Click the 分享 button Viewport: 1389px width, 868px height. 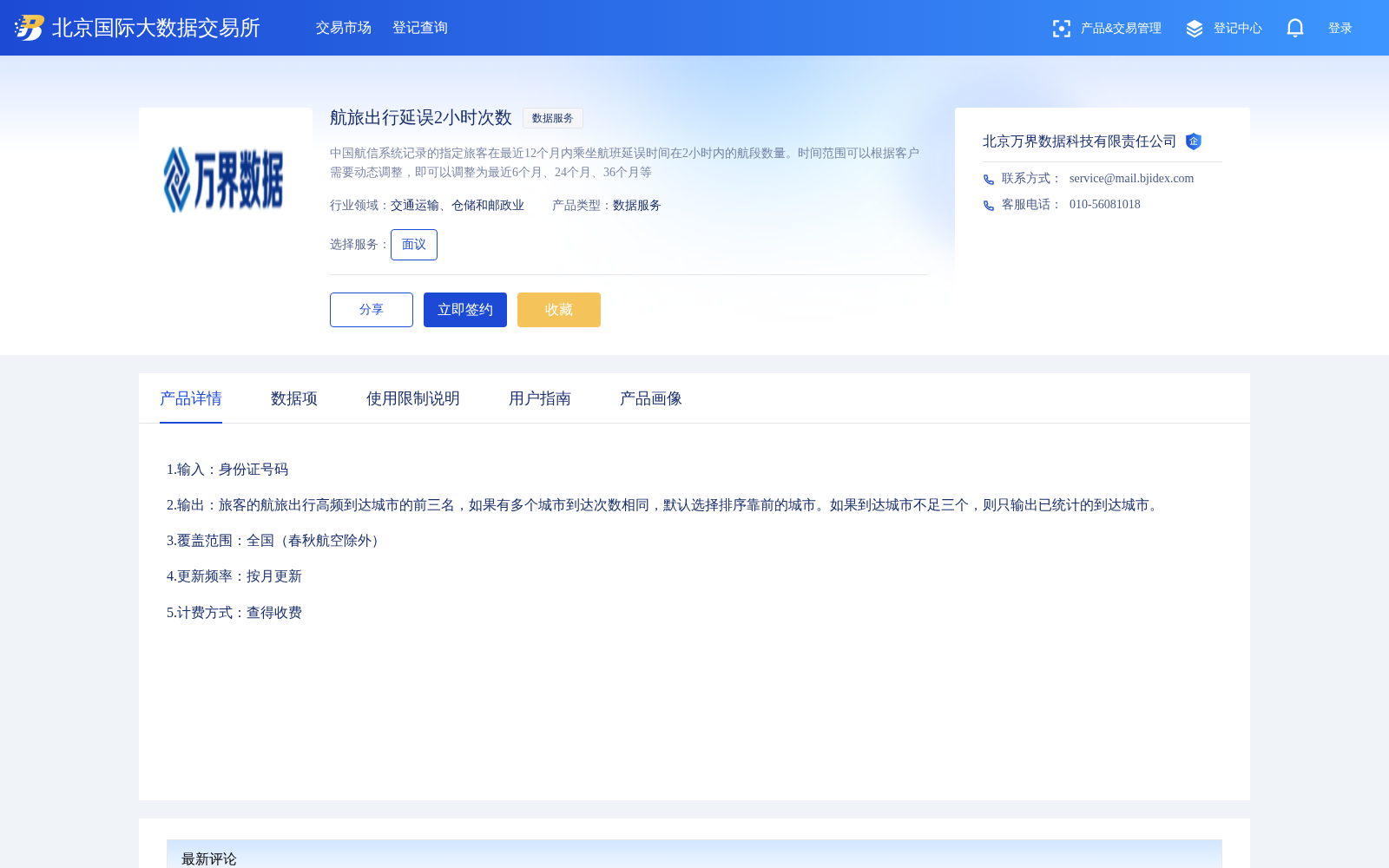pyautogui.click(x=372, y=310)
